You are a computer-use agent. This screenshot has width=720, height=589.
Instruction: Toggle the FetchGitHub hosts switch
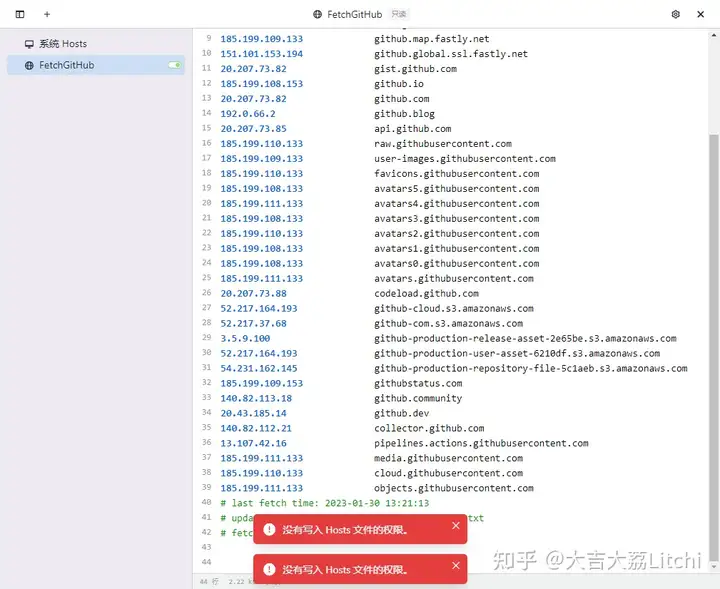click(x=175, y=65)
